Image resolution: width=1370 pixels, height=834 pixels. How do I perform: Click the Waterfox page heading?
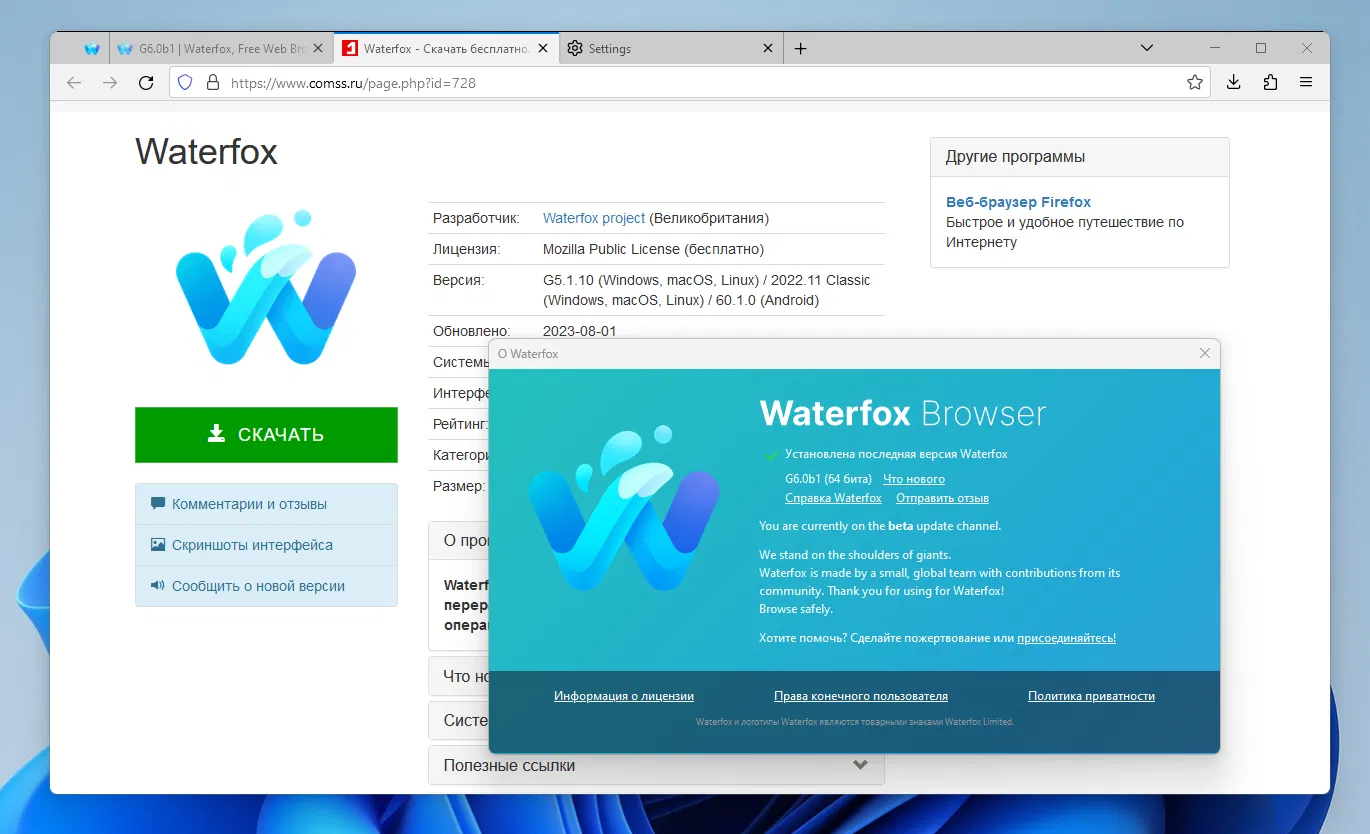pos(206,152)
